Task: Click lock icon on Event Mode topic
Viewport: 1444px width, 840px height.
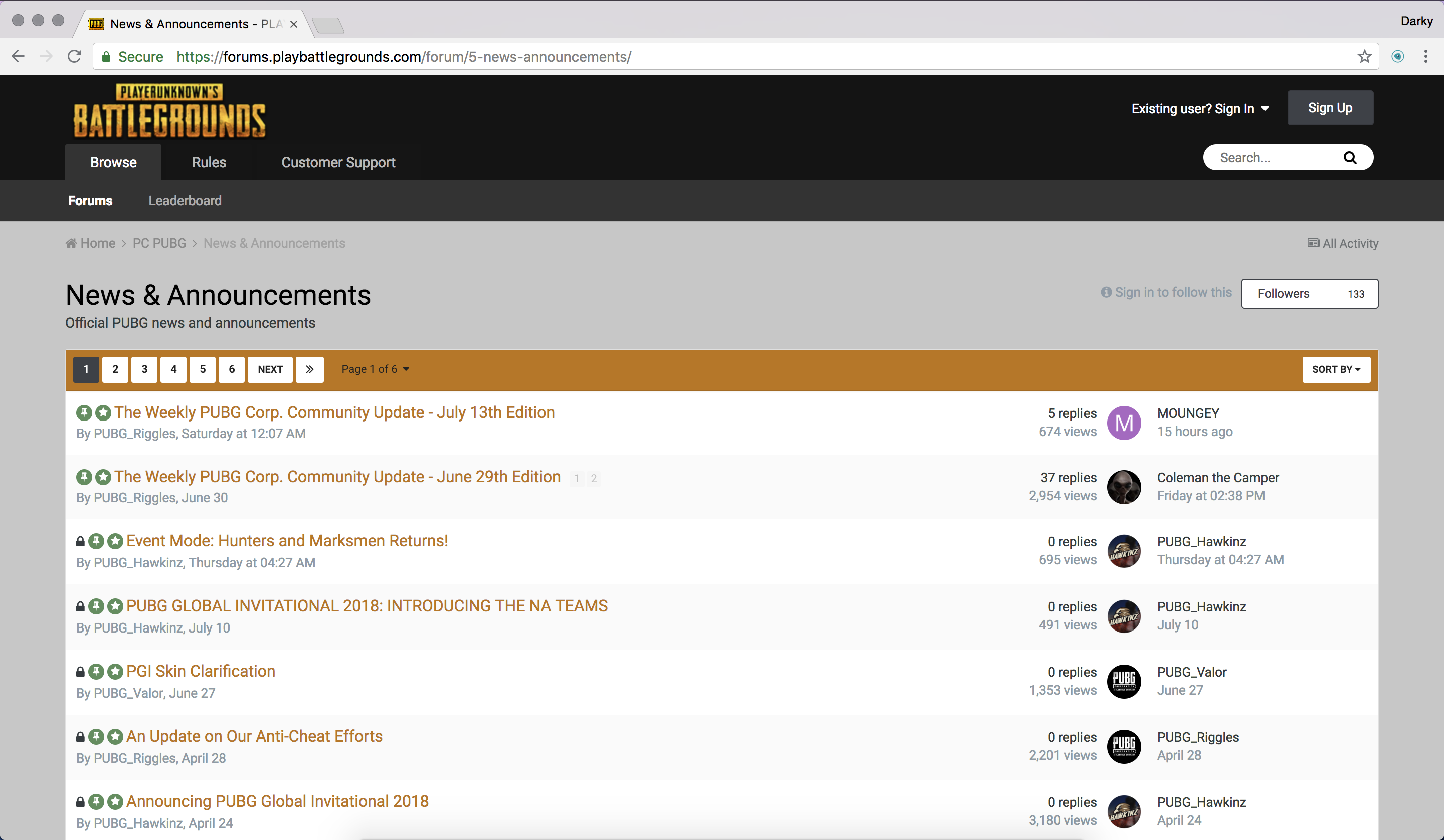Action: (x=80, y=541)
